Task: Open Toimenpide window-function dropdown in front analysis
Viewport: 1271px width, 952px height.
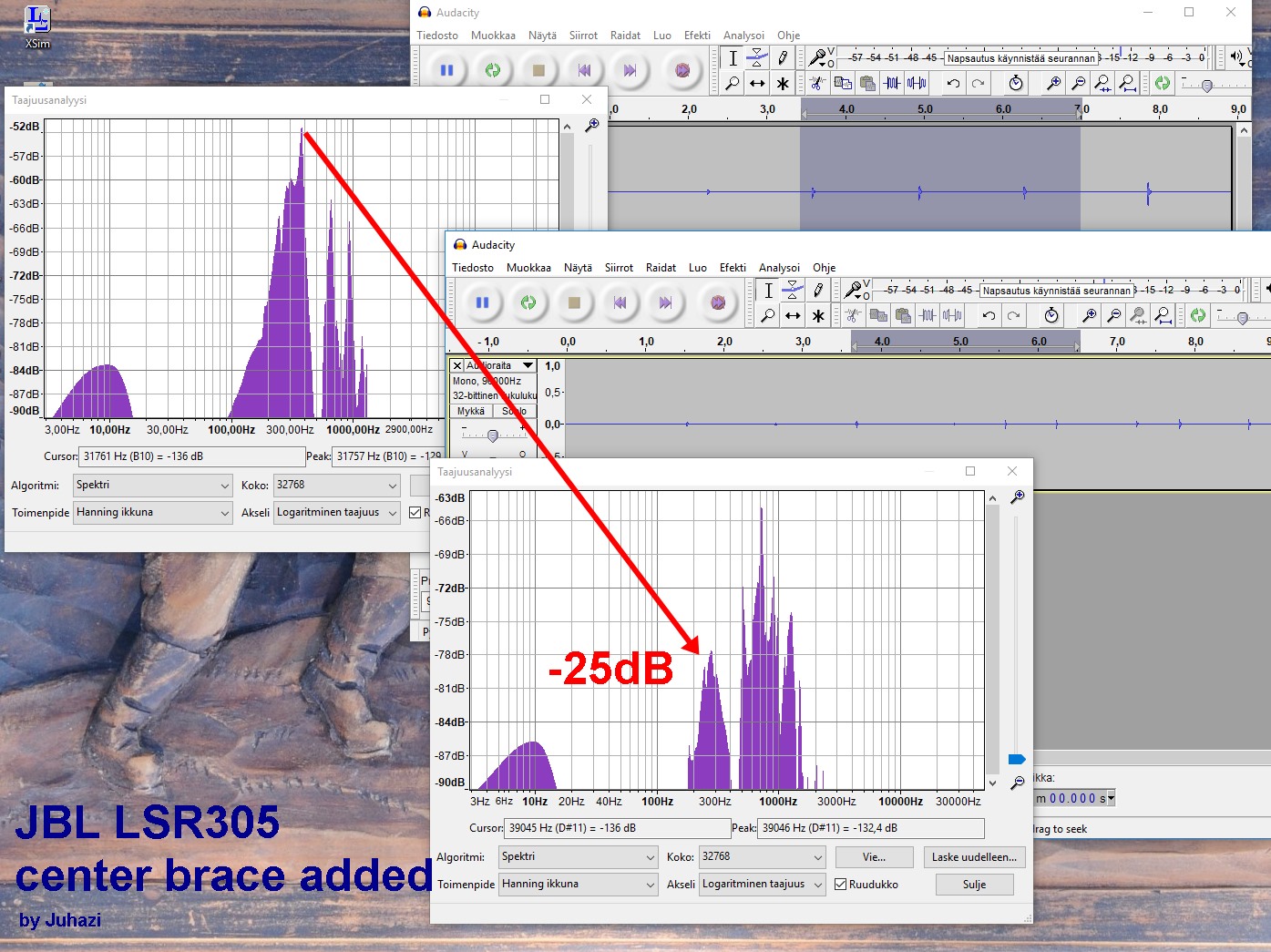Action: pyautogui.click(x=579, y=885)
